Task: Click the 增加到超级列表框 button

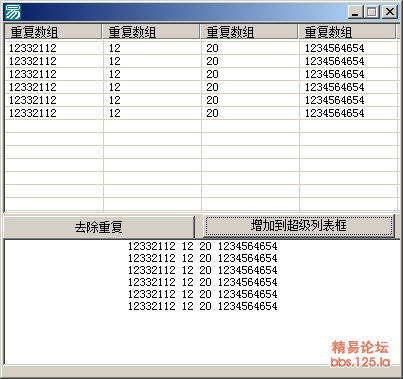Action: pos(299,226)
